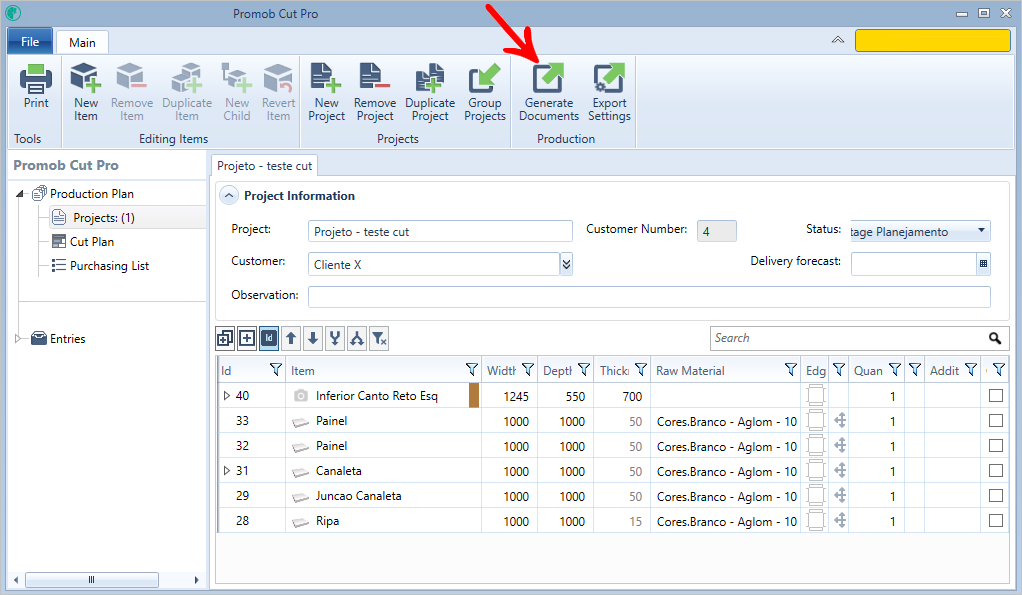Click the edge icon in row 33

click(x=815, y=420)
